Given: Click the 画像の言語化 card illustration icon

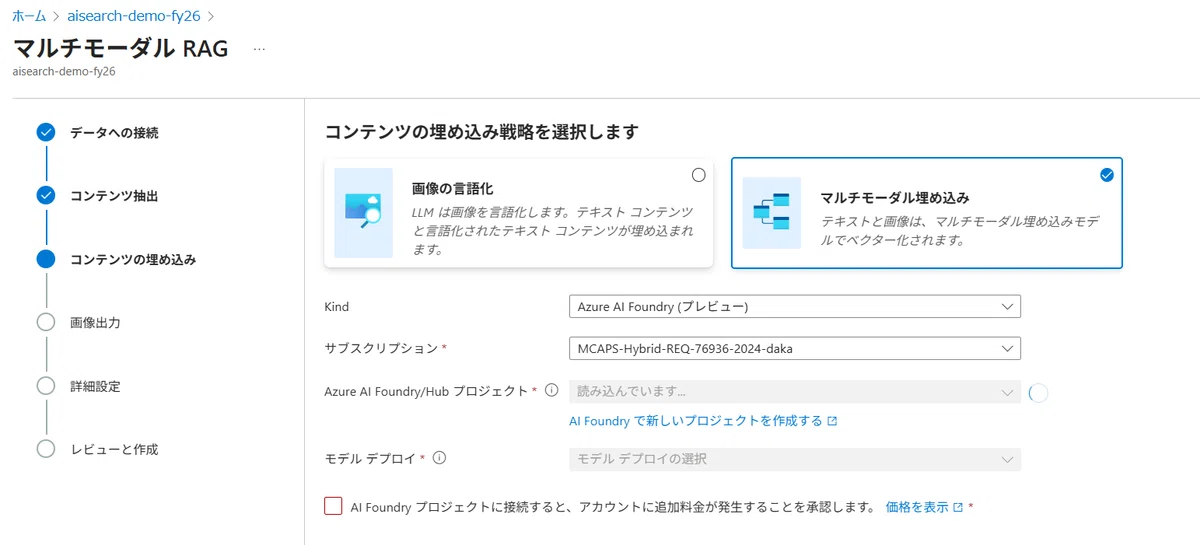Looking at the screenshot, I should [364, 213].
